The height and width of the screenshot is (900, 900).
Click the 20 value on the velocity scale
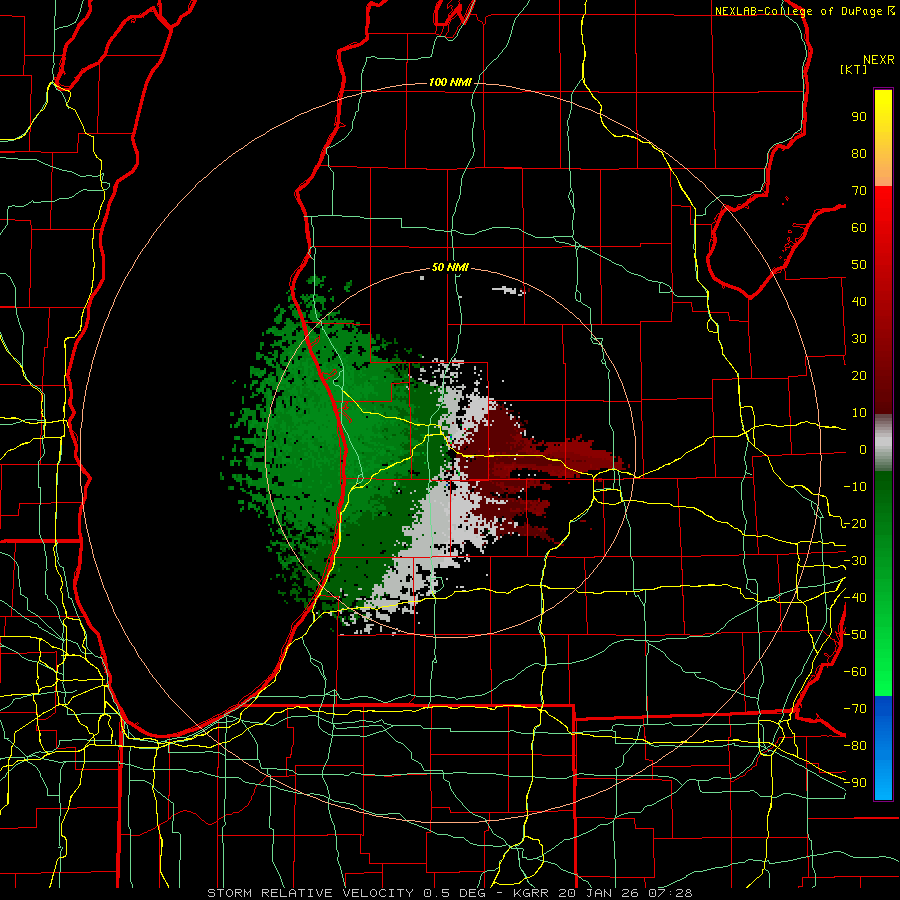[x=859, y=376]
